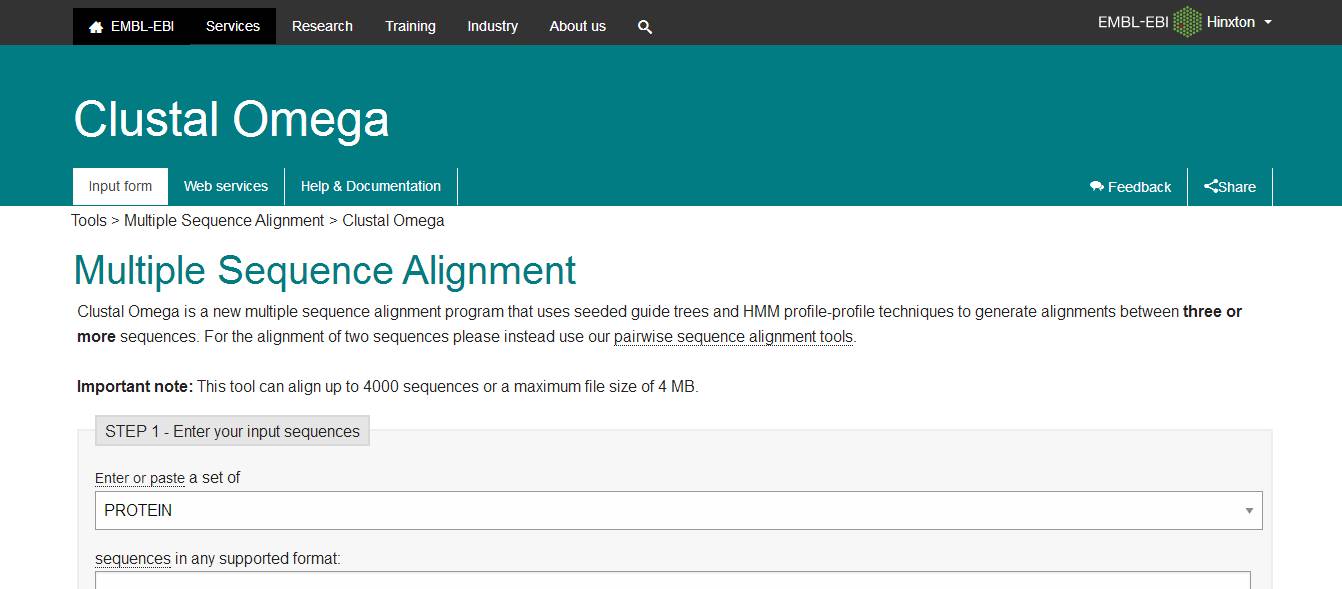Click the Feedback button
1342x589 pixels.
click(1130, 187)
